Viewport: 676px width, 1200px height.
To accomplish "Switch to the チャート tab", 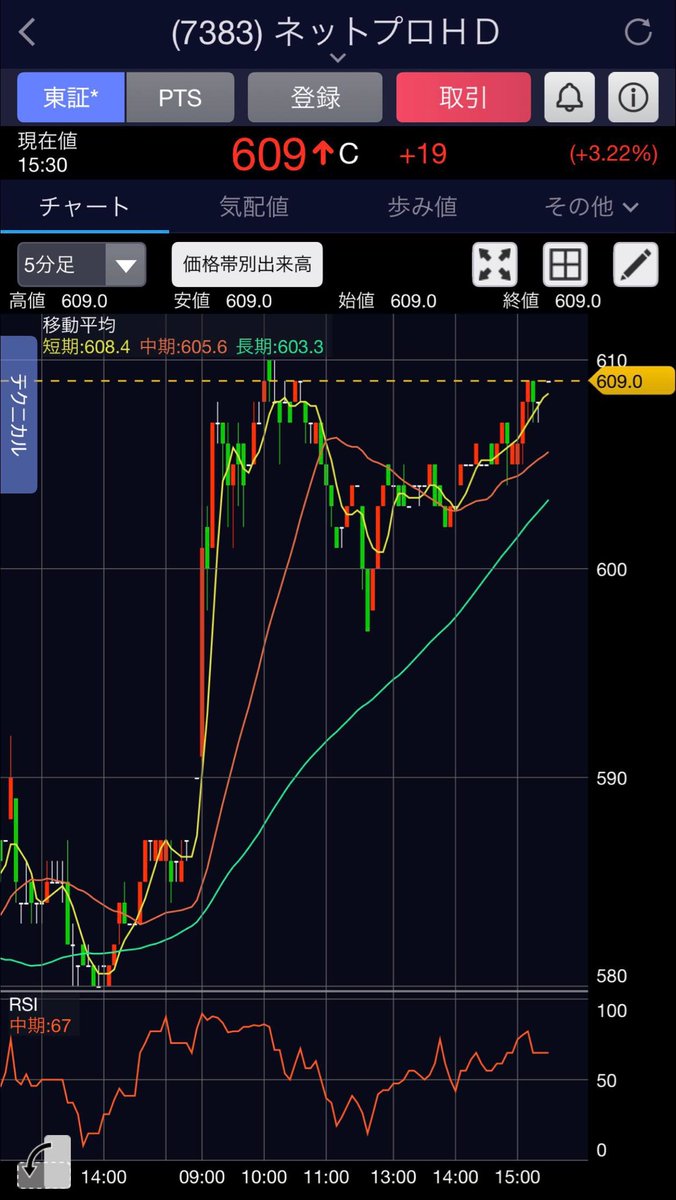I will (x=84, y=207).
